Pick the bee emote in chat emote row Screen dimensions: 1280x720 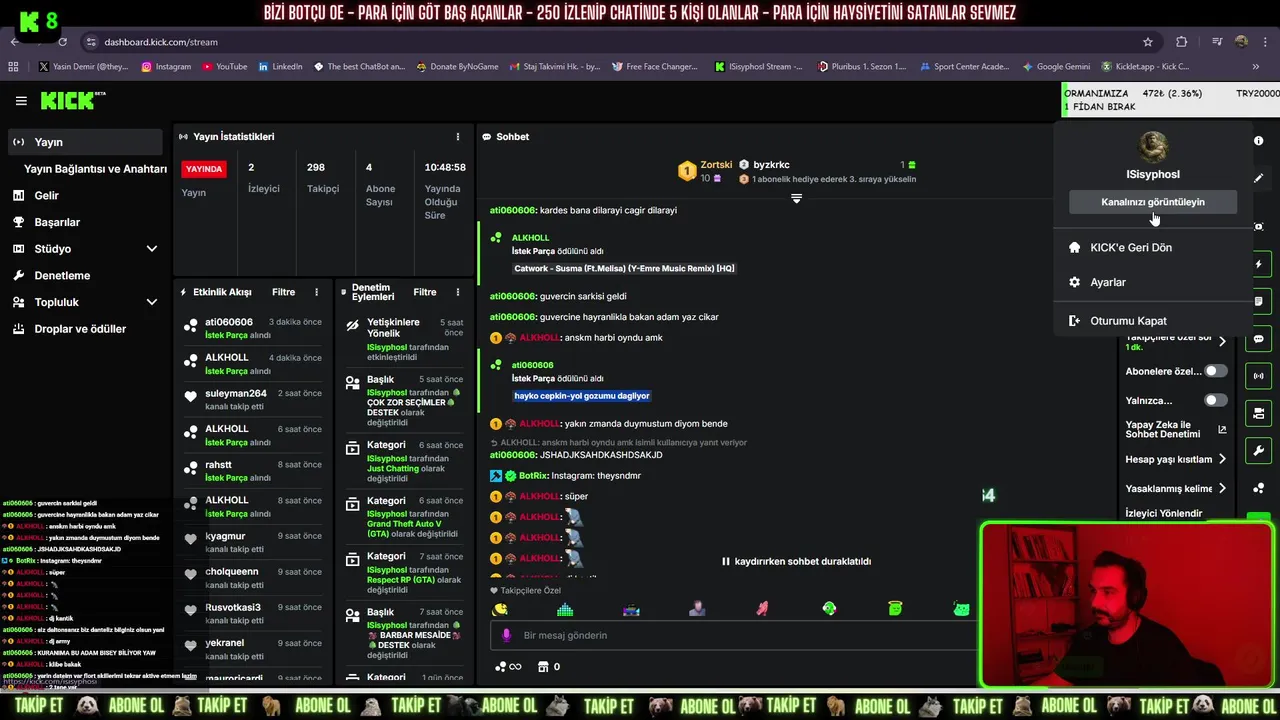pos(500,609)
